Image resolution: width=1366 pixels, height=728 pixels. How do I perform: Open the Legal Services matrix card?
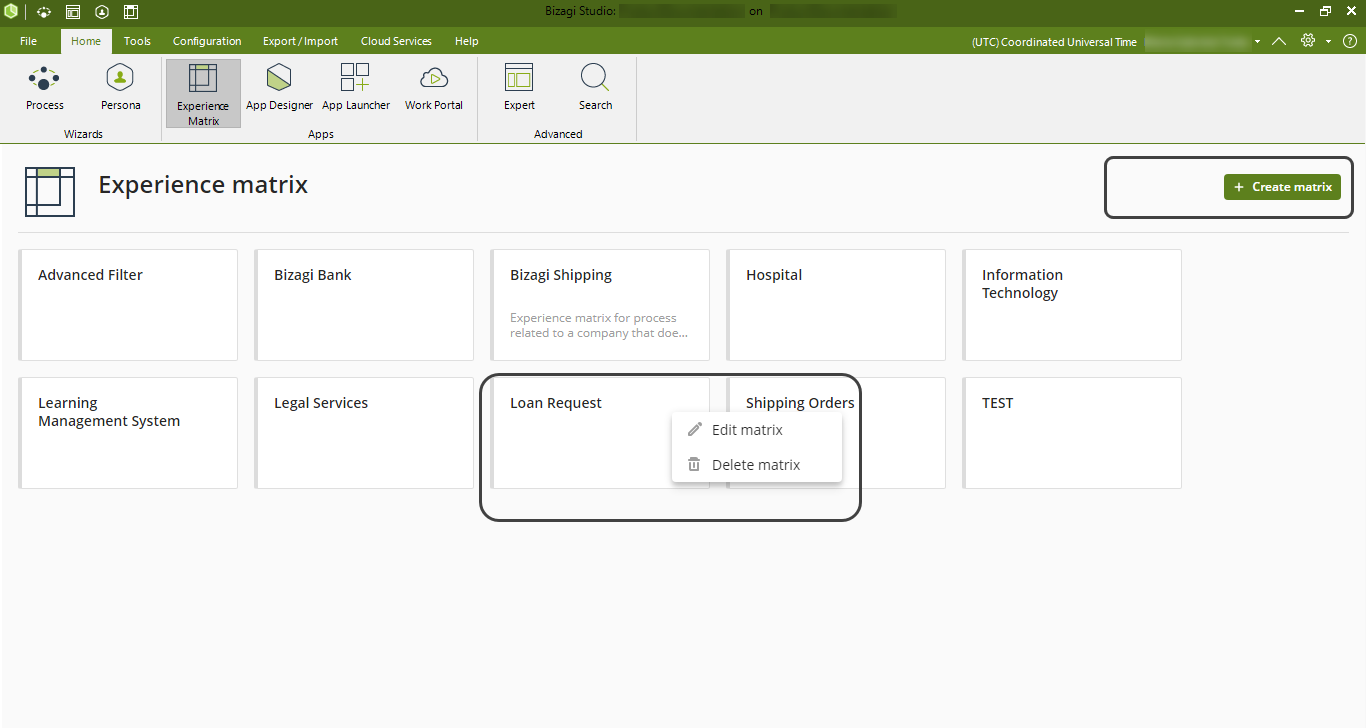point(364,433)
